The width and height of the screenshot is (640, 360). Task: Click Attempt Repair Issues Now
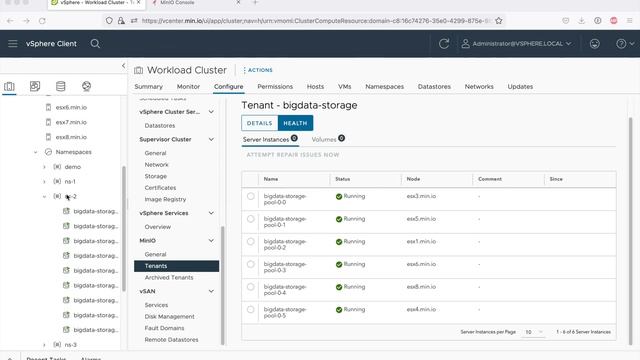pos(293,155)
